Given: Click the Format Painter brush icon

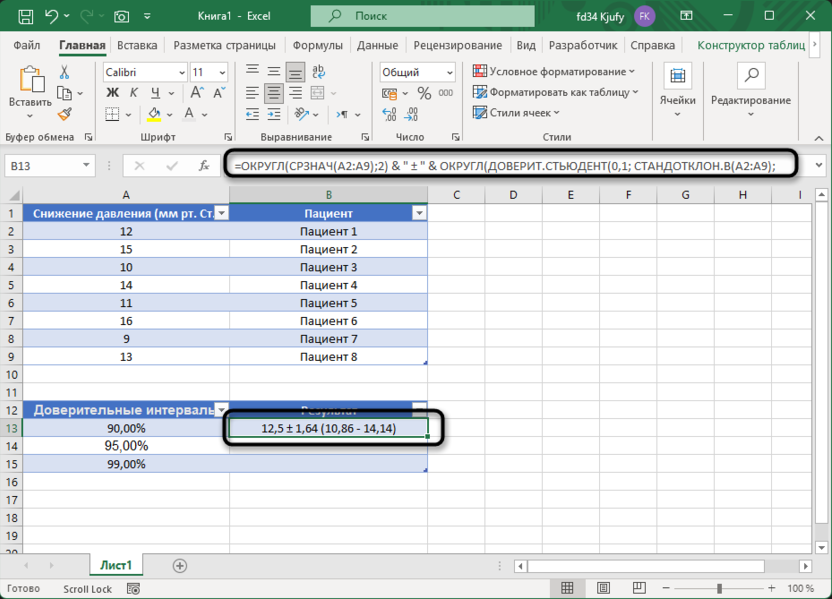Looking at the screenshot, I should [65, 115].
